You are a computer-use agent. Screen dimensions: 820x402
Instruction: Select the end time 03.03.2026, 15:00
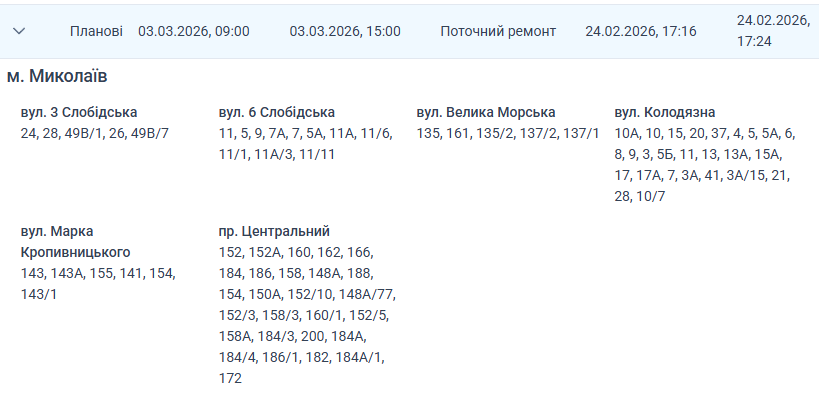point(345,31)
